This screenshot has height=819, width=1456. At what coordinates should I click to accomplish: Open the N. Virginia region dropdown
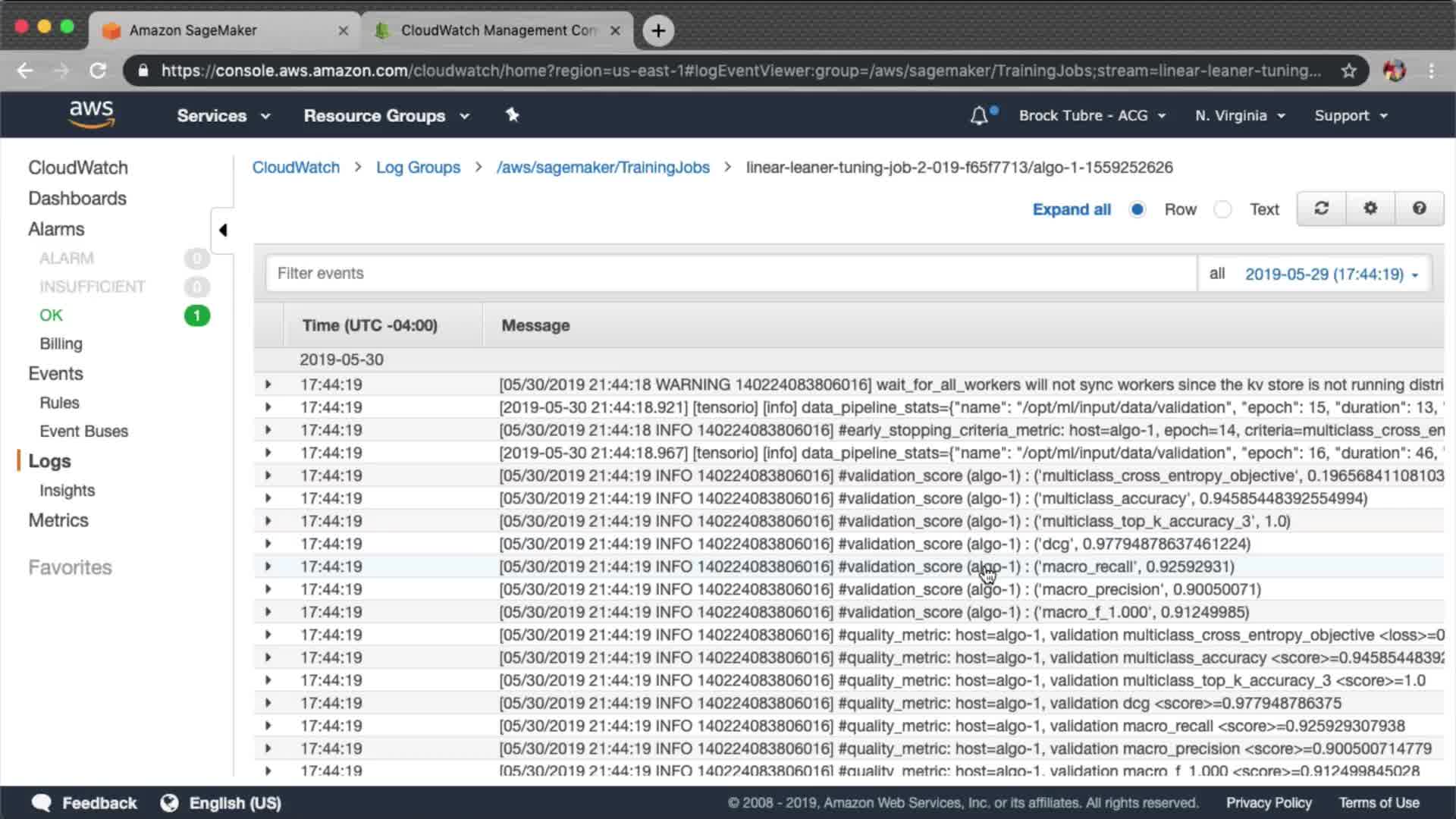[x=1239, y=116]
